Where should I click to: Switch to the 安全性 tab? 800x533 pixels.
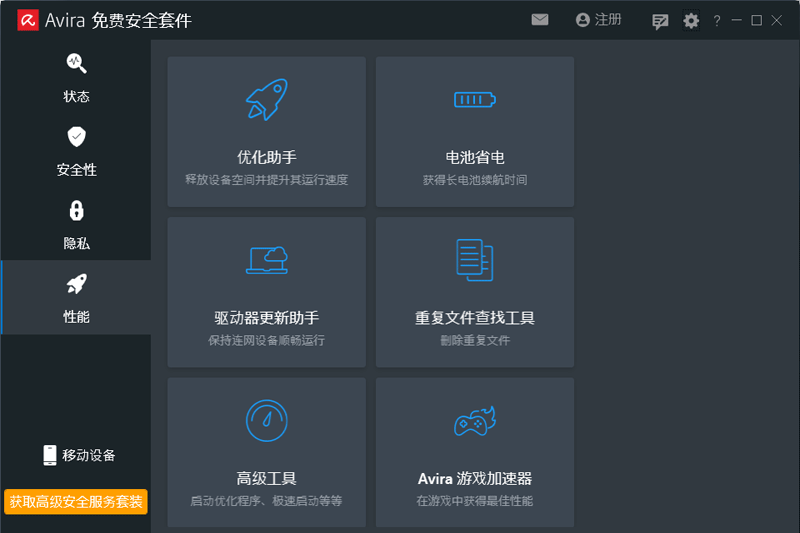tap(76, 150)
